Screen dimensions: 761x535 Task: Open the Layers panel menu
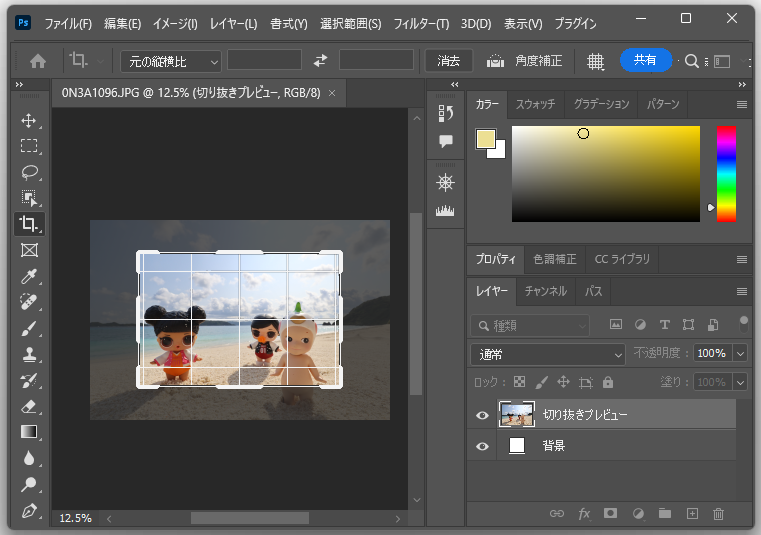[x=742, y=291]
